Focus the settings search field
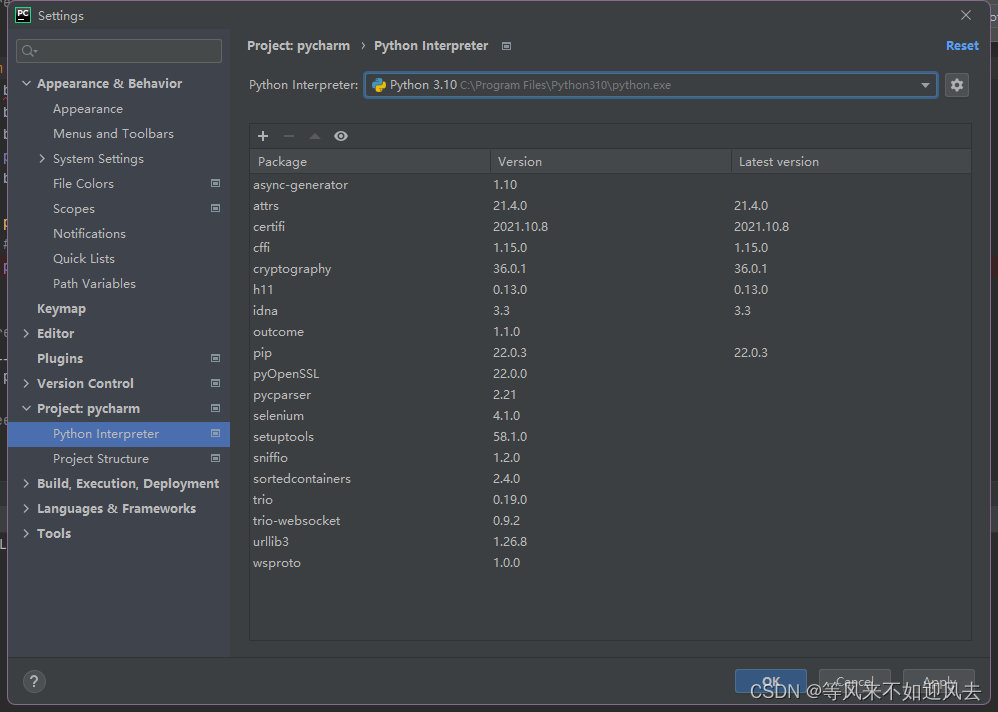Image resolution: width=998 pixels, height=712 pixels. 119,51
